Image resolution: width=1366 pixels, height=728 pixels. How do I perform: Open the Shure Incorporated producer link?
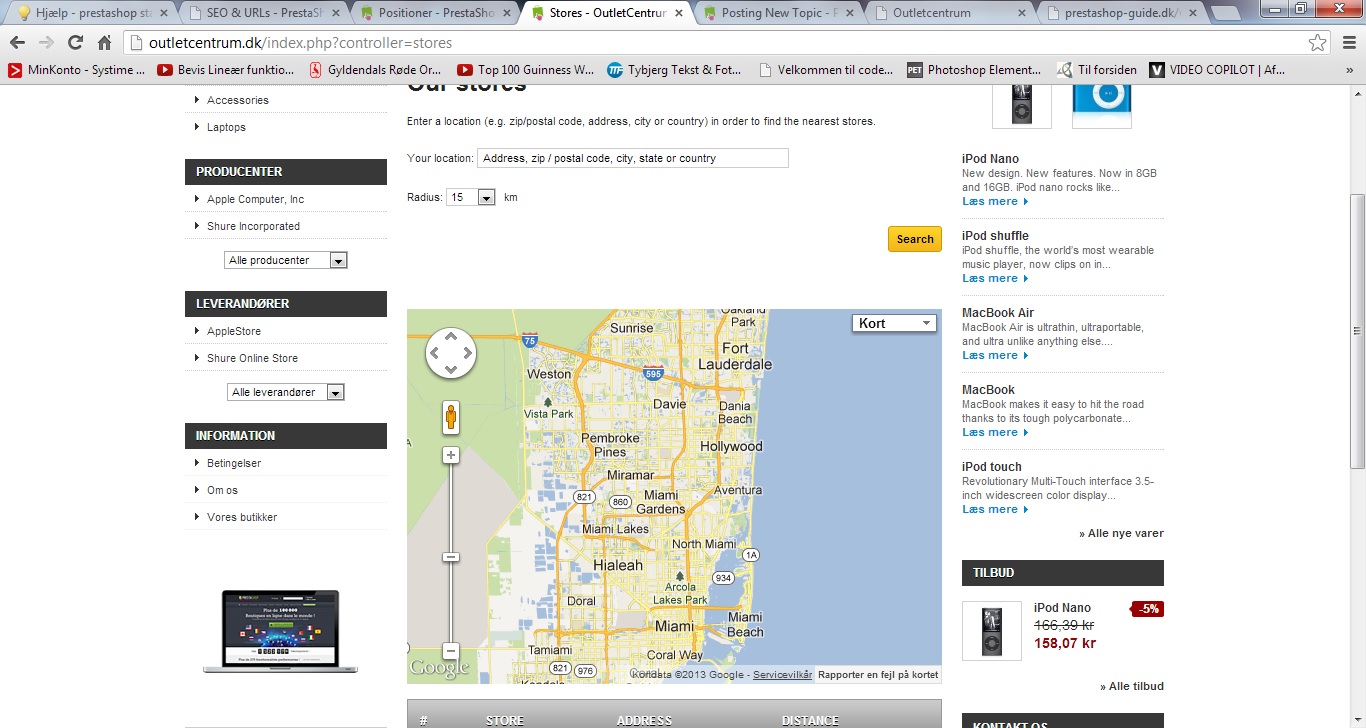coord(253,226)
